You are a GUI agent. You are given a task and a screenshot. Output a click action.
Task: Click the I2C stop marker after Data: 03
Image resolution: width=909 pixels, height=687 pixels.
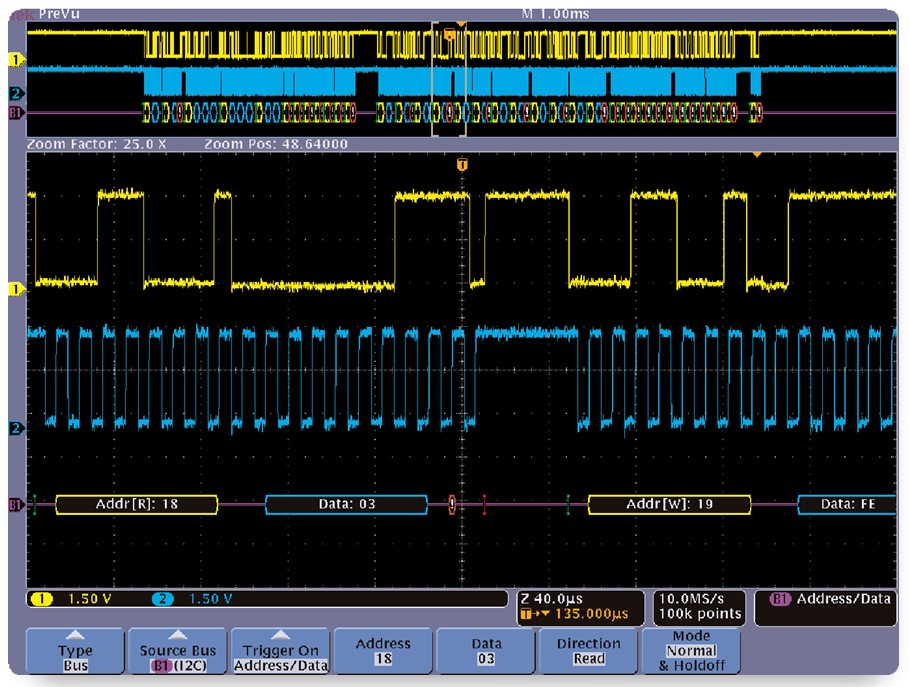coord(485,504)
